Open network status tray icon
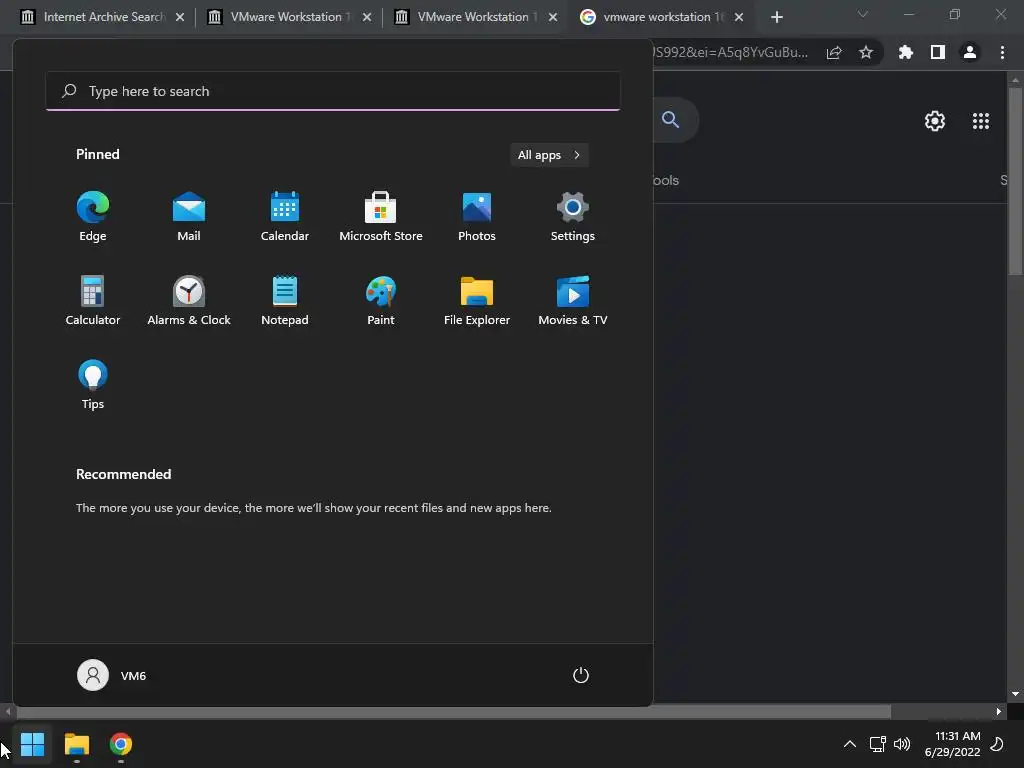Screen dimensions: 1024x768 point(878,744)
